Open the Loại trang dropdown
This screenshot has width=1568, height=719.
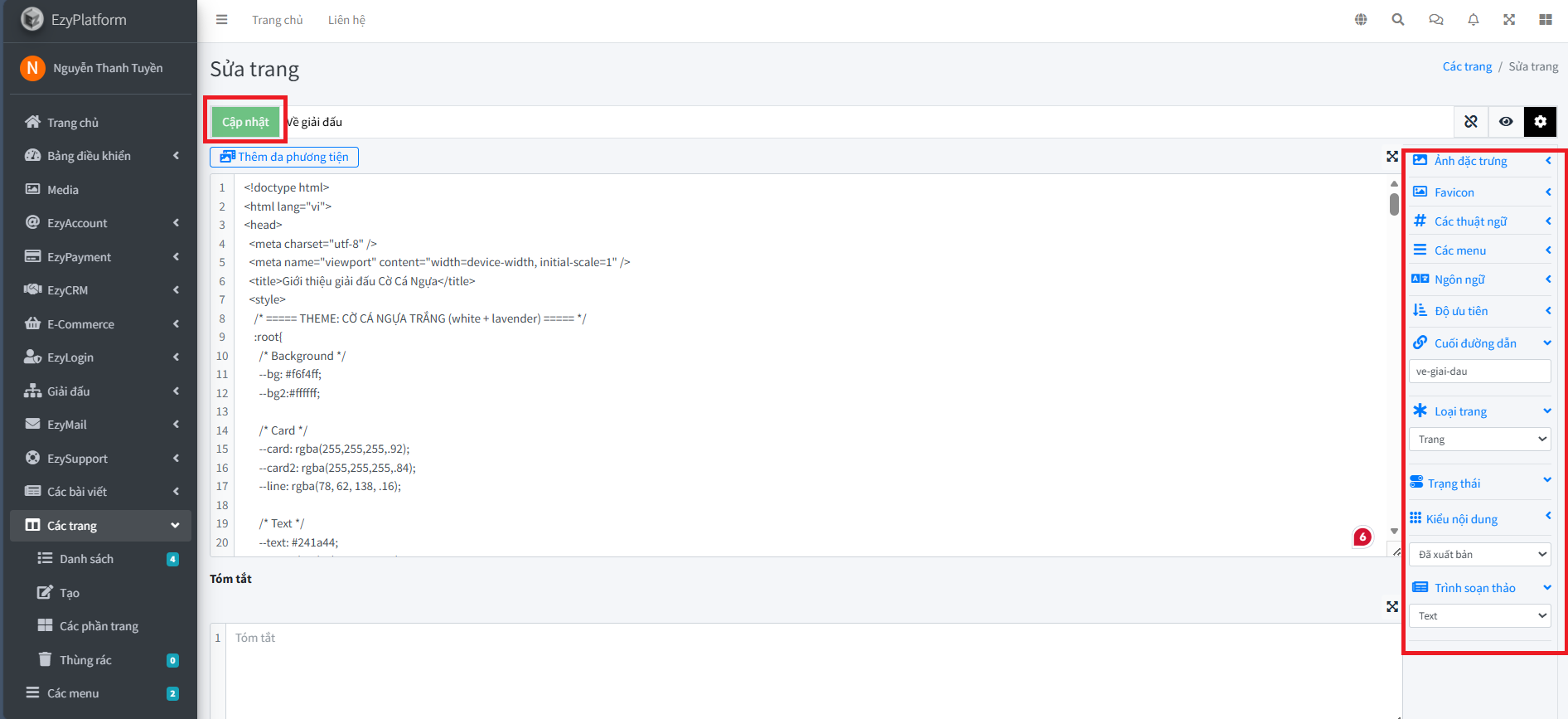pyautogui.click(x=1480, y=440)
